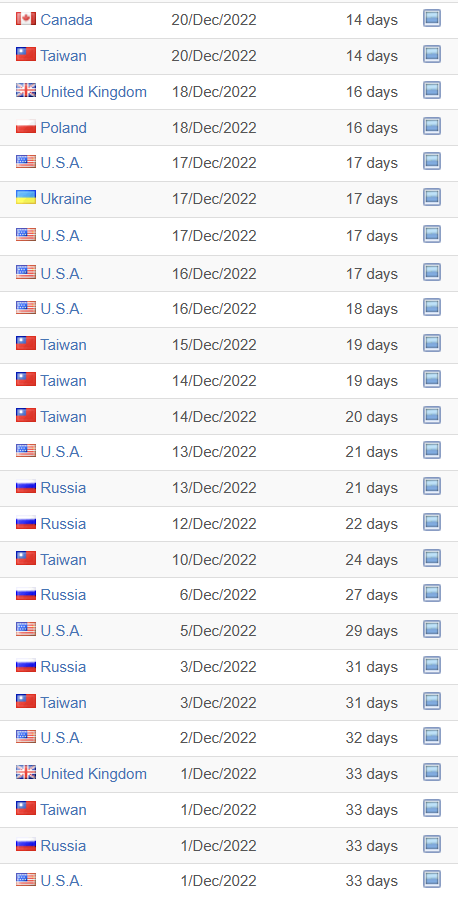The image size is (458, 897).
Task: Open screenshot icon for United Kingdom 1/Dec/2022
Action: [x=432, y=772]
